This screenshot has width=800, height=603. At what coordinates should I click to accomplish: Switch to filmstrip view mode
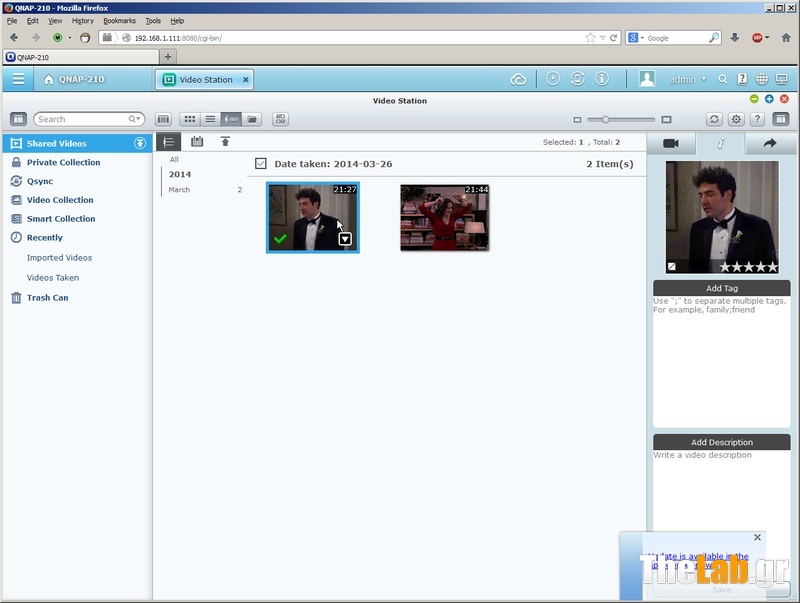pos(163,119)
